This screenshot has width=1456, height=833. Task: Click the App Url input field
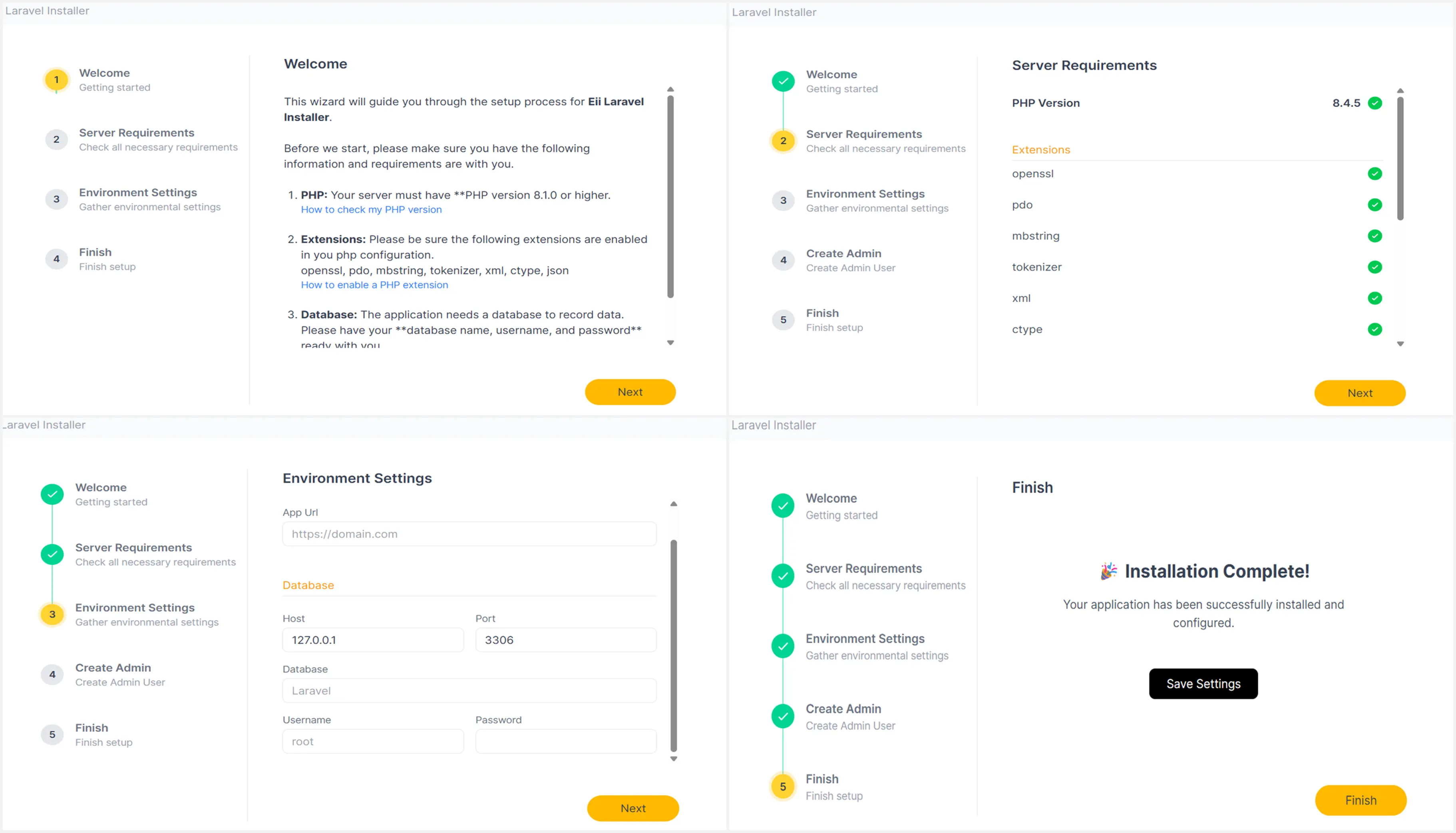point(469,534)
